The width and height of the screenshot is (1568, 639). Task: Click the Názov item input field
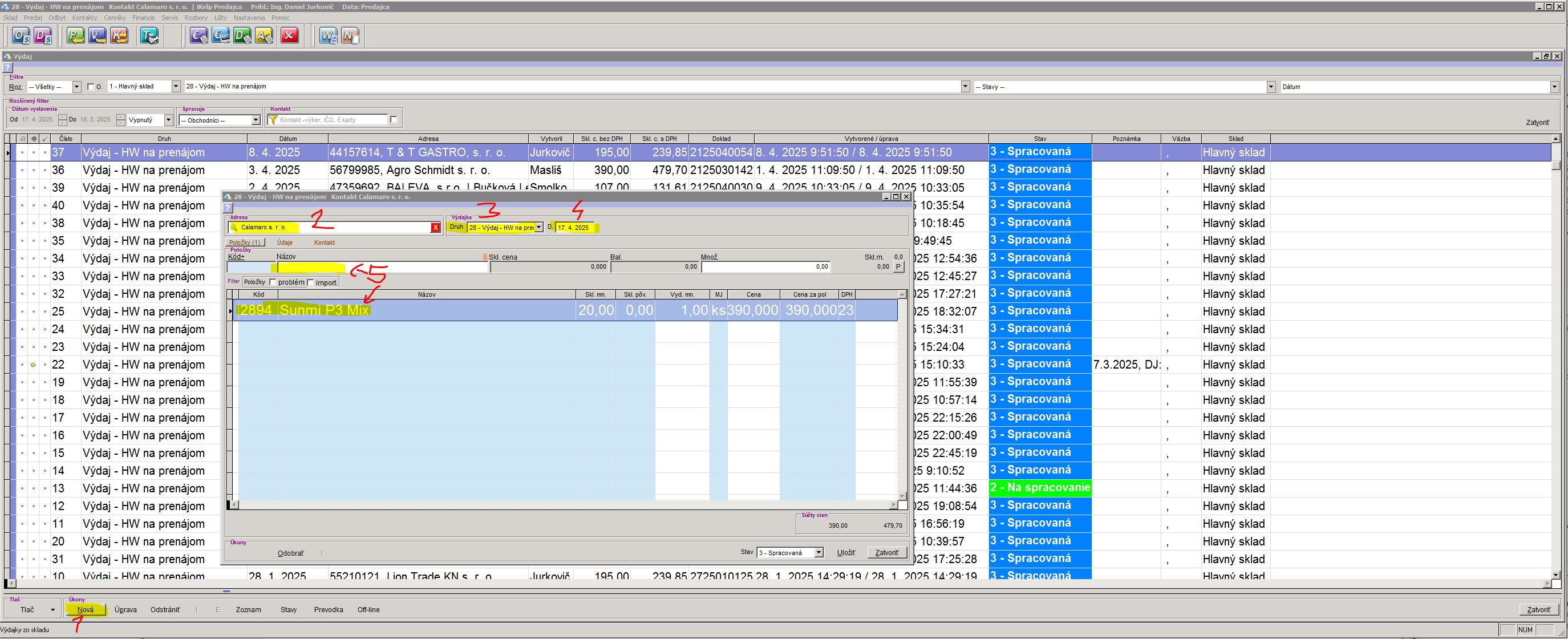click(383, 266)
